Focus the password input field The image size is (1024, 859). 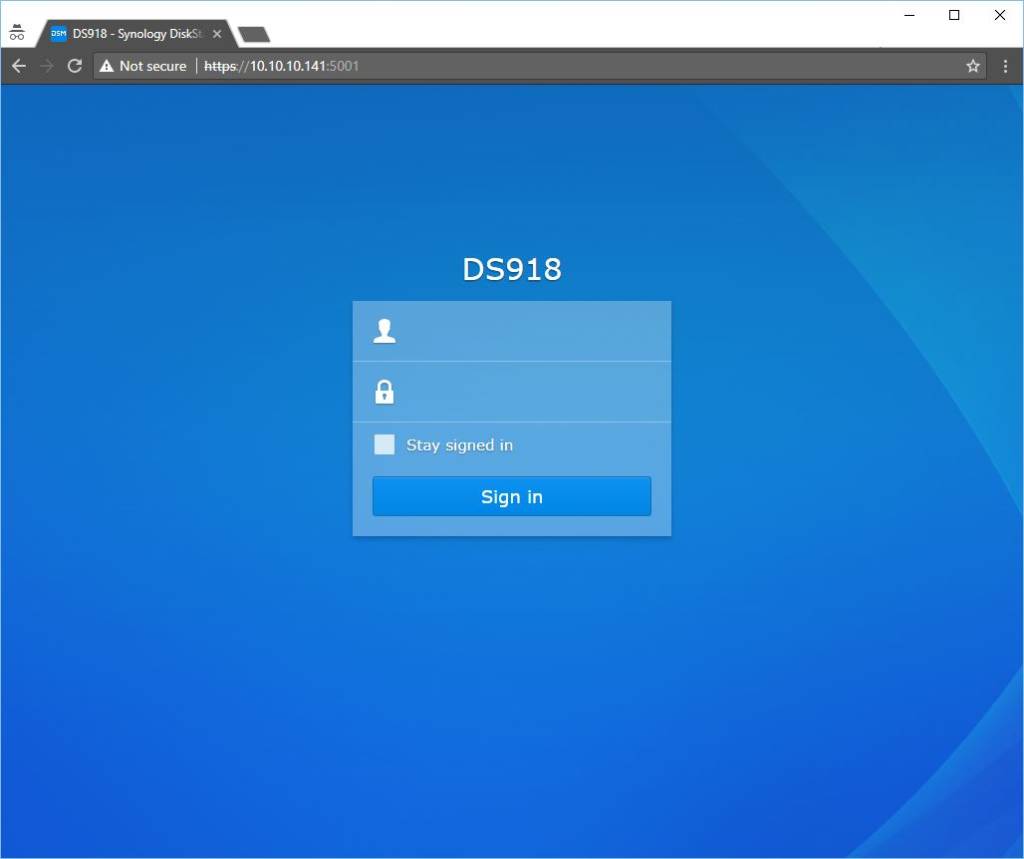point(512,392)
